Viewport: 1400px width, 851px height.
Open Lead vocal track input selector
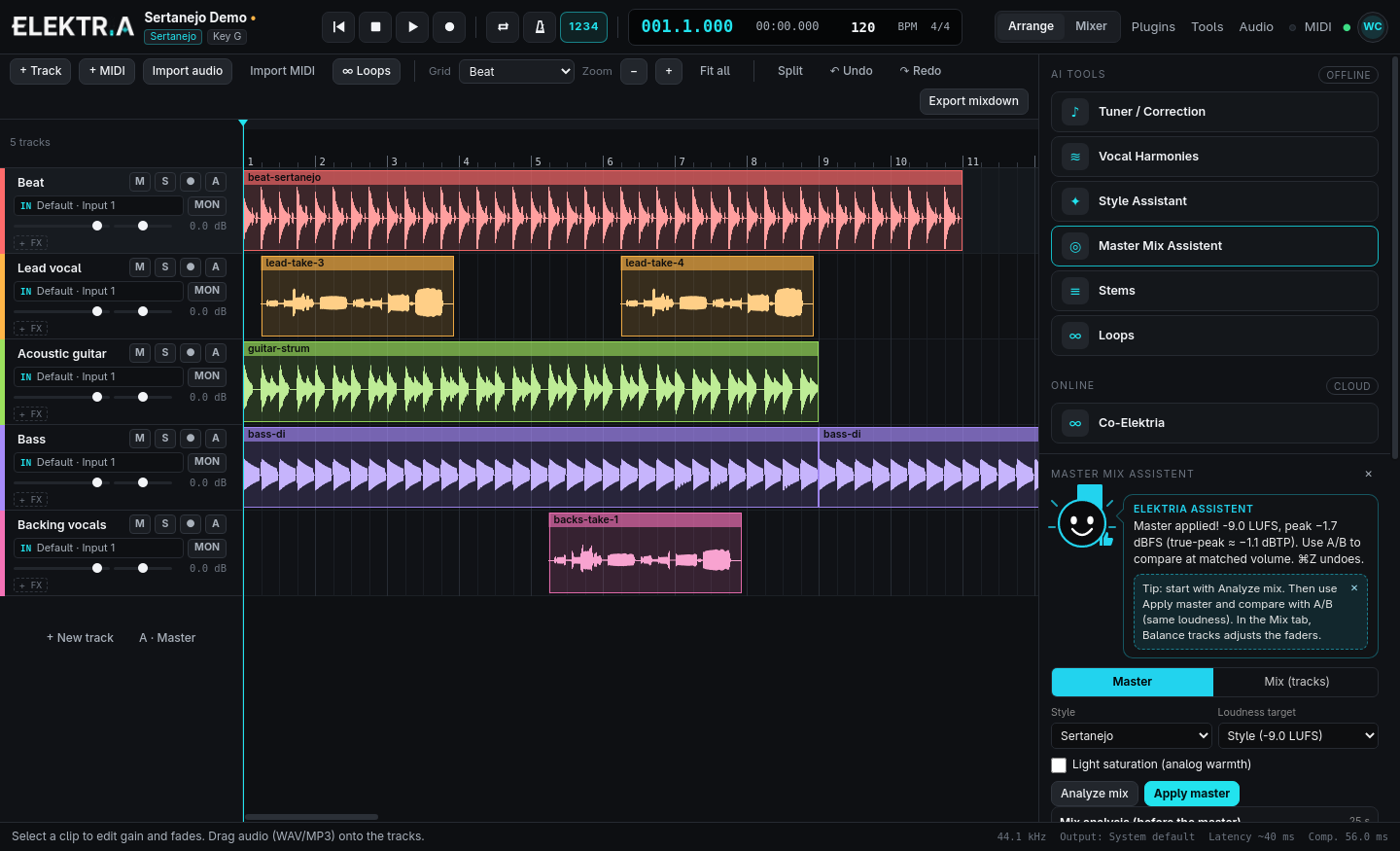coord(98,291)
